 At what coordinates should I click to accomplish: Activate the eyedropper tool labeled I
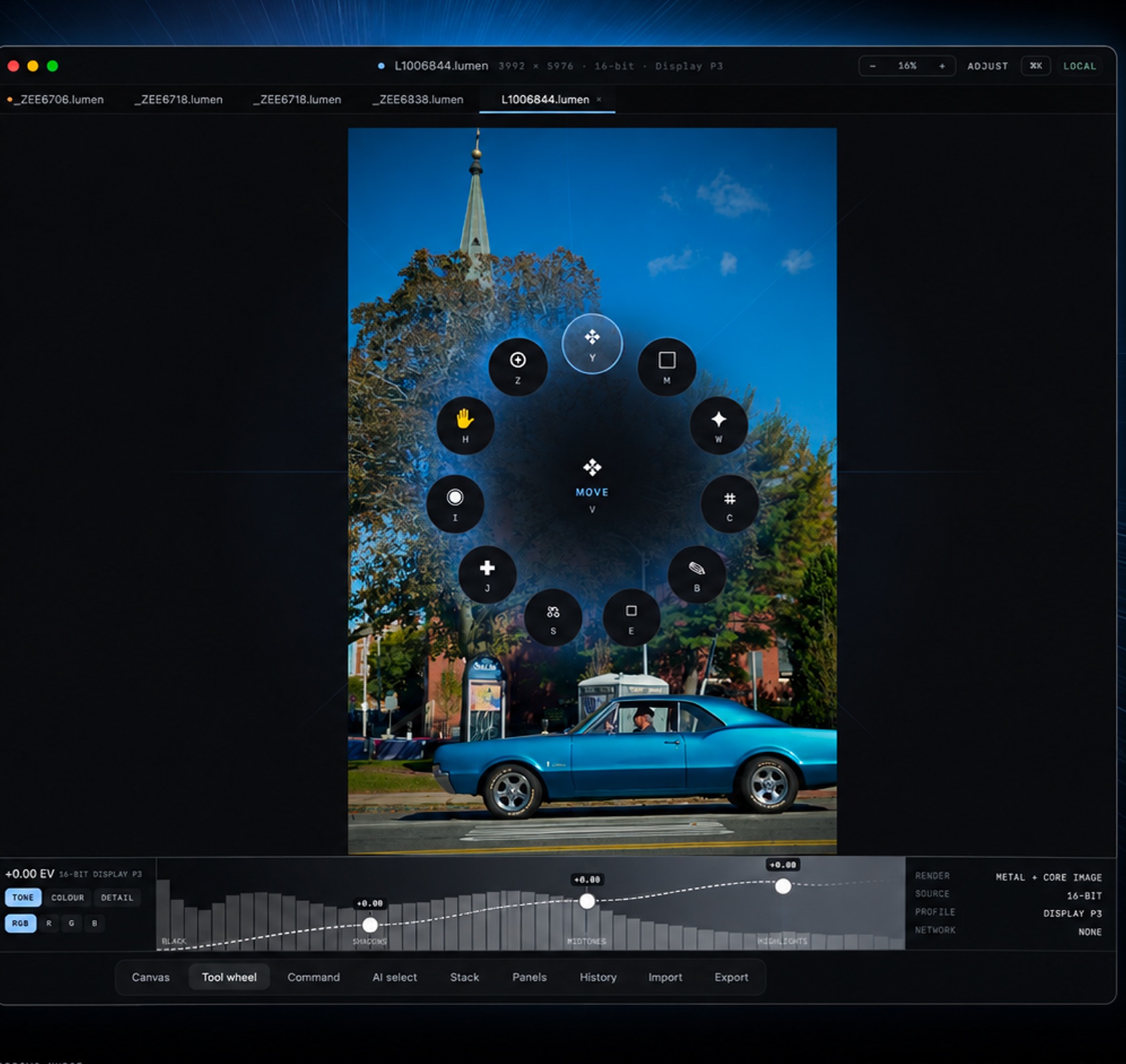click(455, 504)
